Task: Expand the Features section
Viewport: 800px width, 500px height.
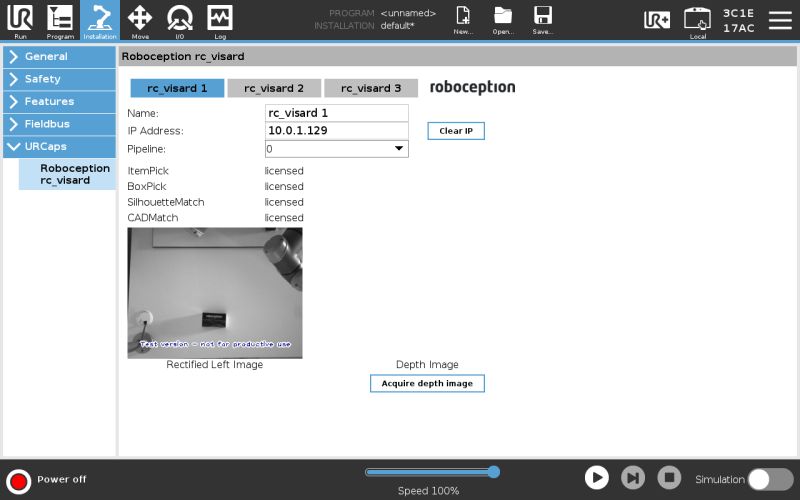Action: click(59, 102)
